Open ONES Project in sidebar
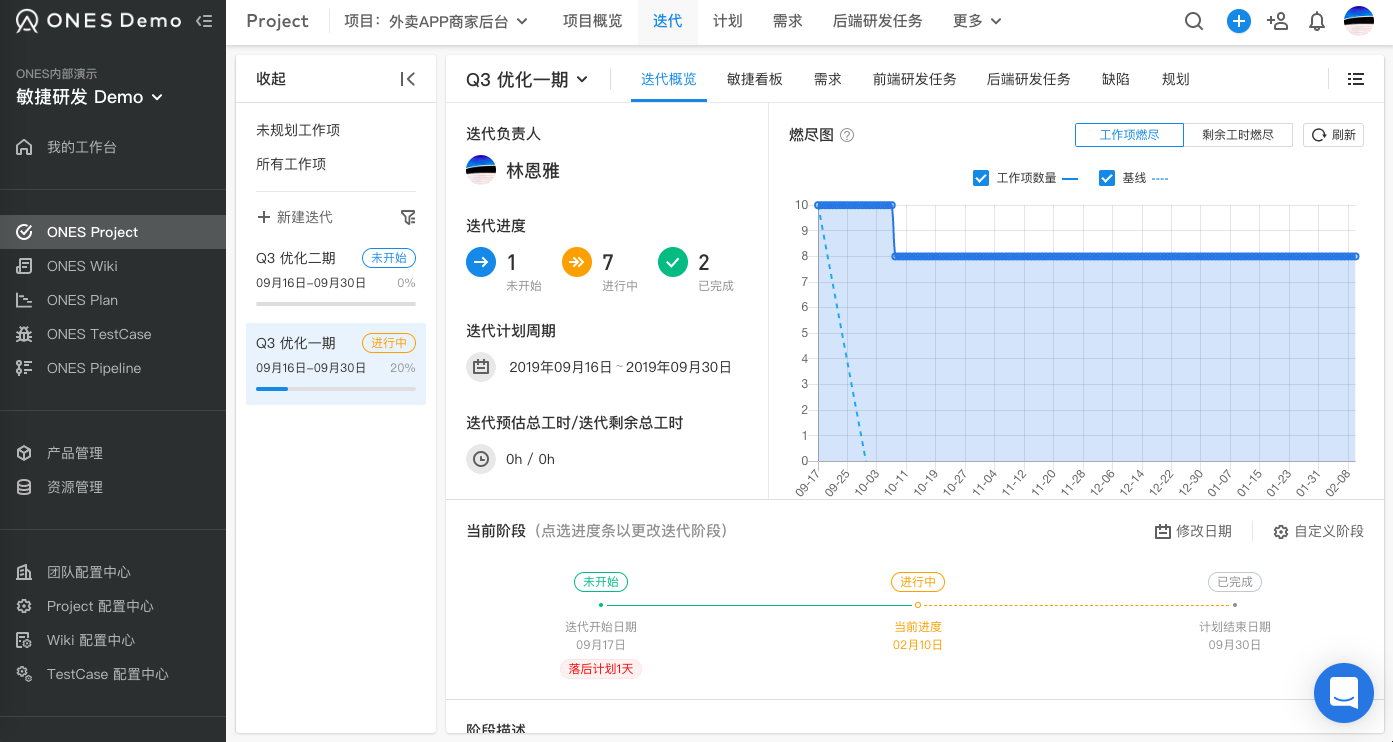 click(x=113, y=232)
